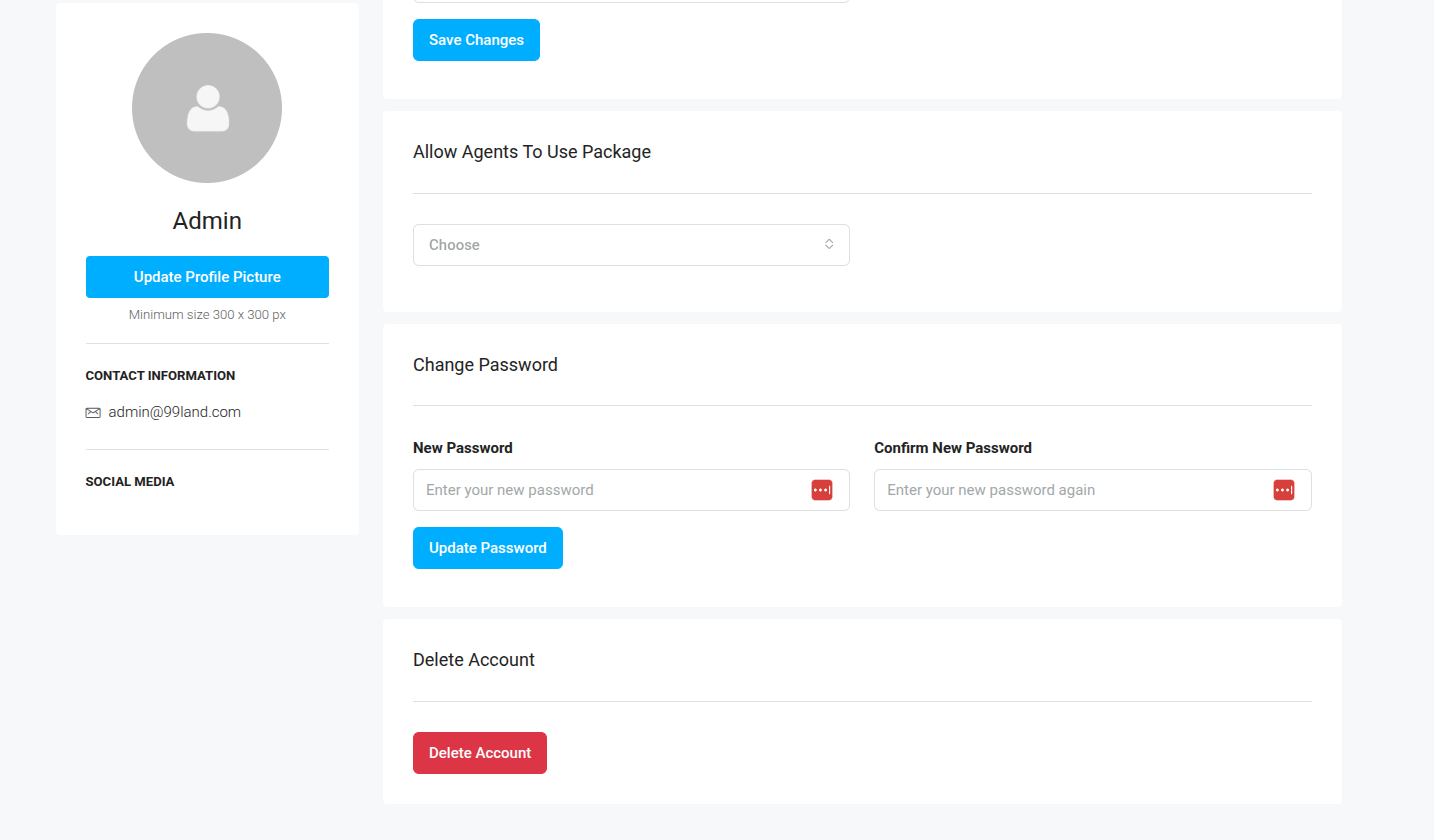
Task: Click Update Profile Picture button
Action: [x=207, y=277]
